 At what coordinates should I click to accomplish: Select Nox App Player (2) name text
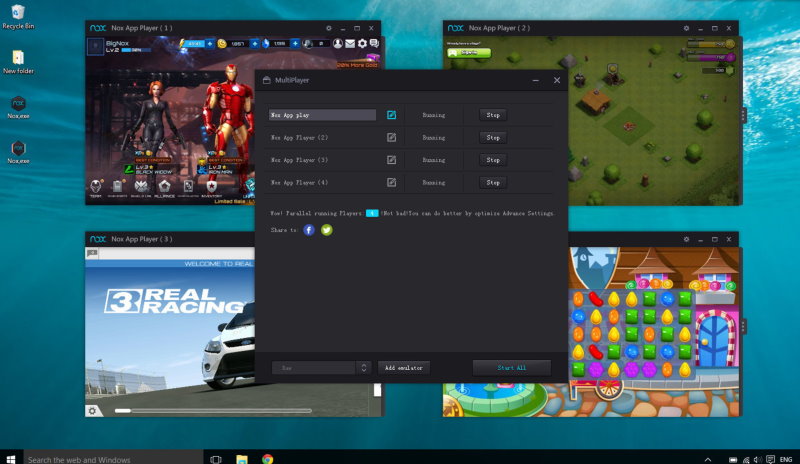pyautogui.click(x=299, y=137)
